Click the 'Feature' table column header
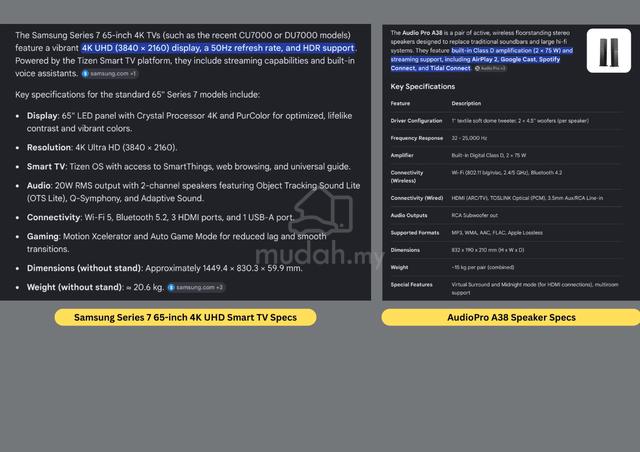Image resolution: width=640 pixels, height=452 pixels. click(400, 103)
